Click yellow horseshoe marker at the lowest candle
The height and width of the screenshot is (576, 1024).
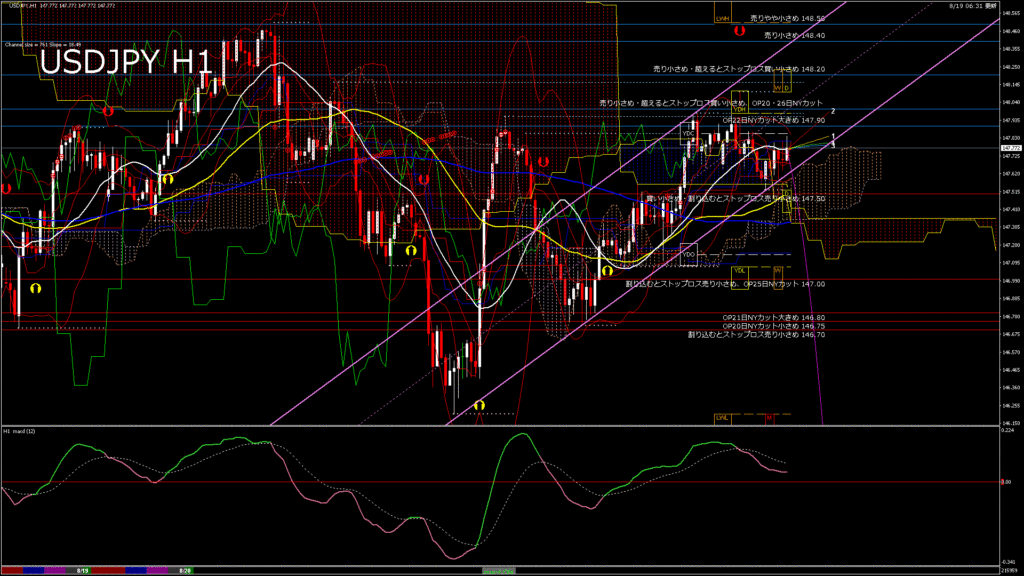[x=479, y=405]
